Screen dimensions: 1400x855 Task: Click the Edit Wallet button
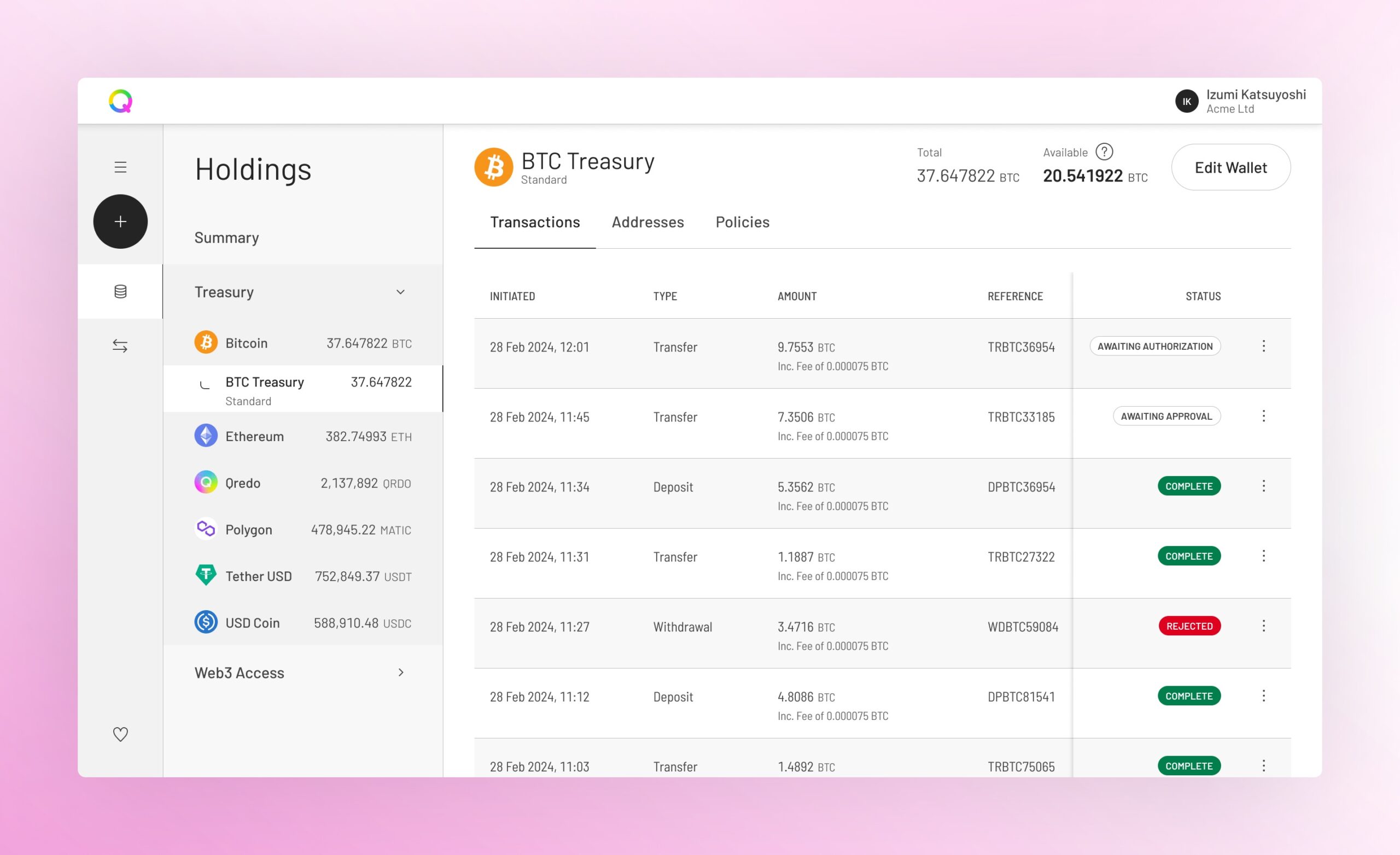pos(1230,167)
